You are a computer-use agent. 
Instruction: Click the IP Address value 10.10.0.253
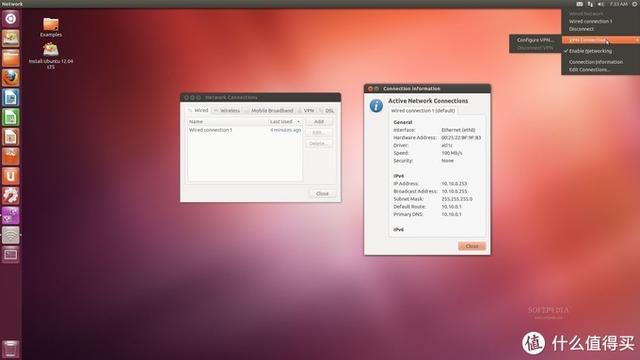(454, 184)
